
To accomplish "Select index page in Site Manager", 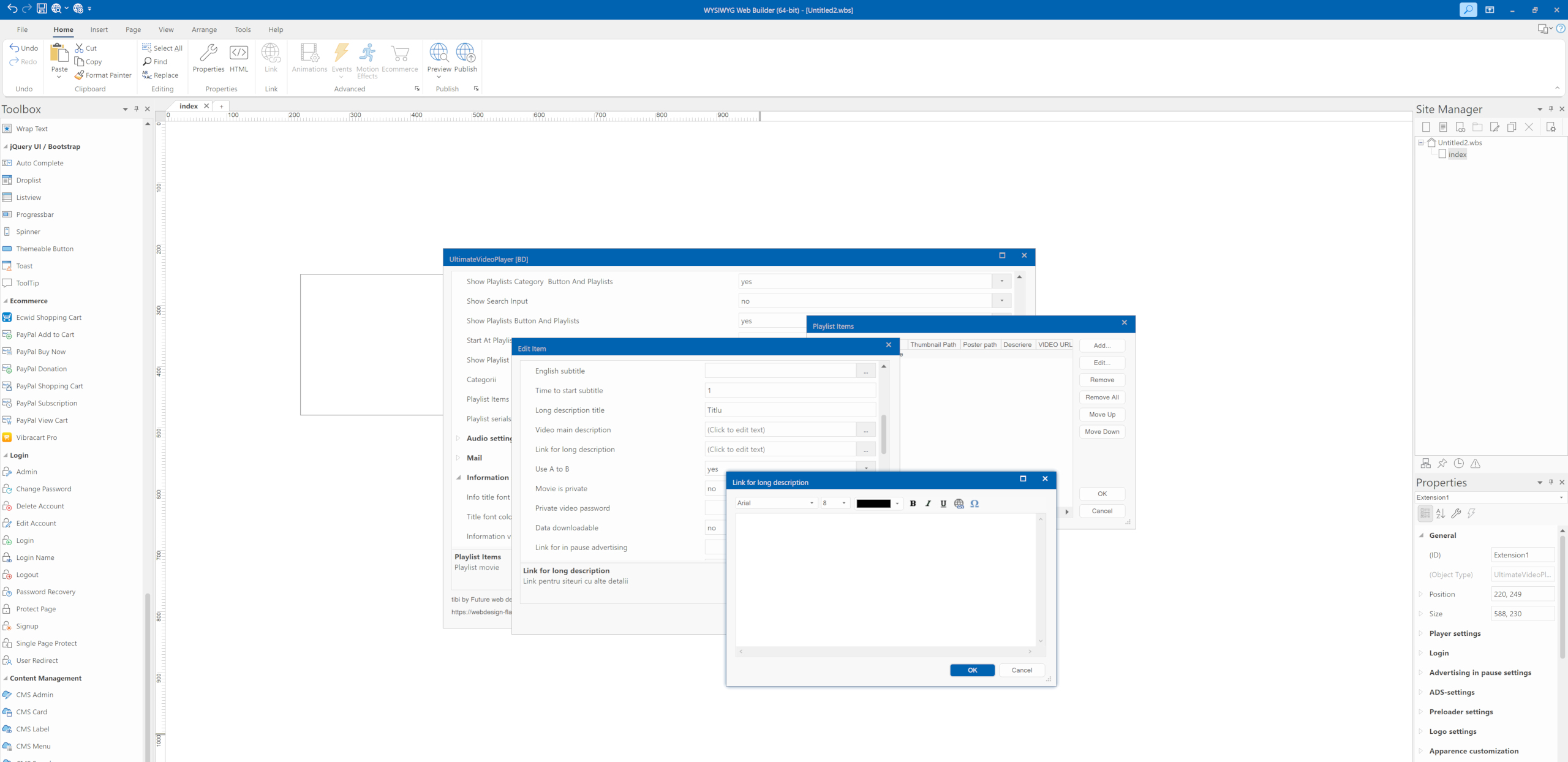I will [x=1457, y=154].
